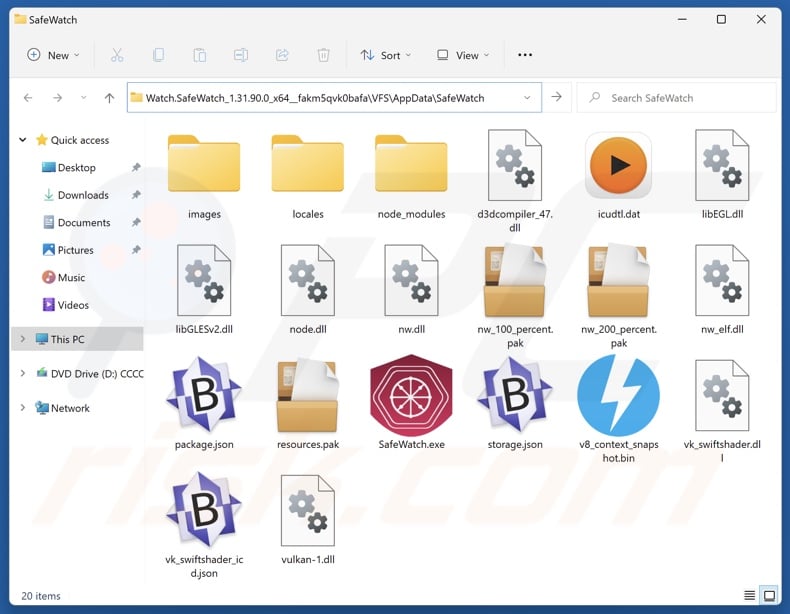The width and height of the screenshot is (790, 614).
Task: Open the New item dropdown
Action: (53, 55)
